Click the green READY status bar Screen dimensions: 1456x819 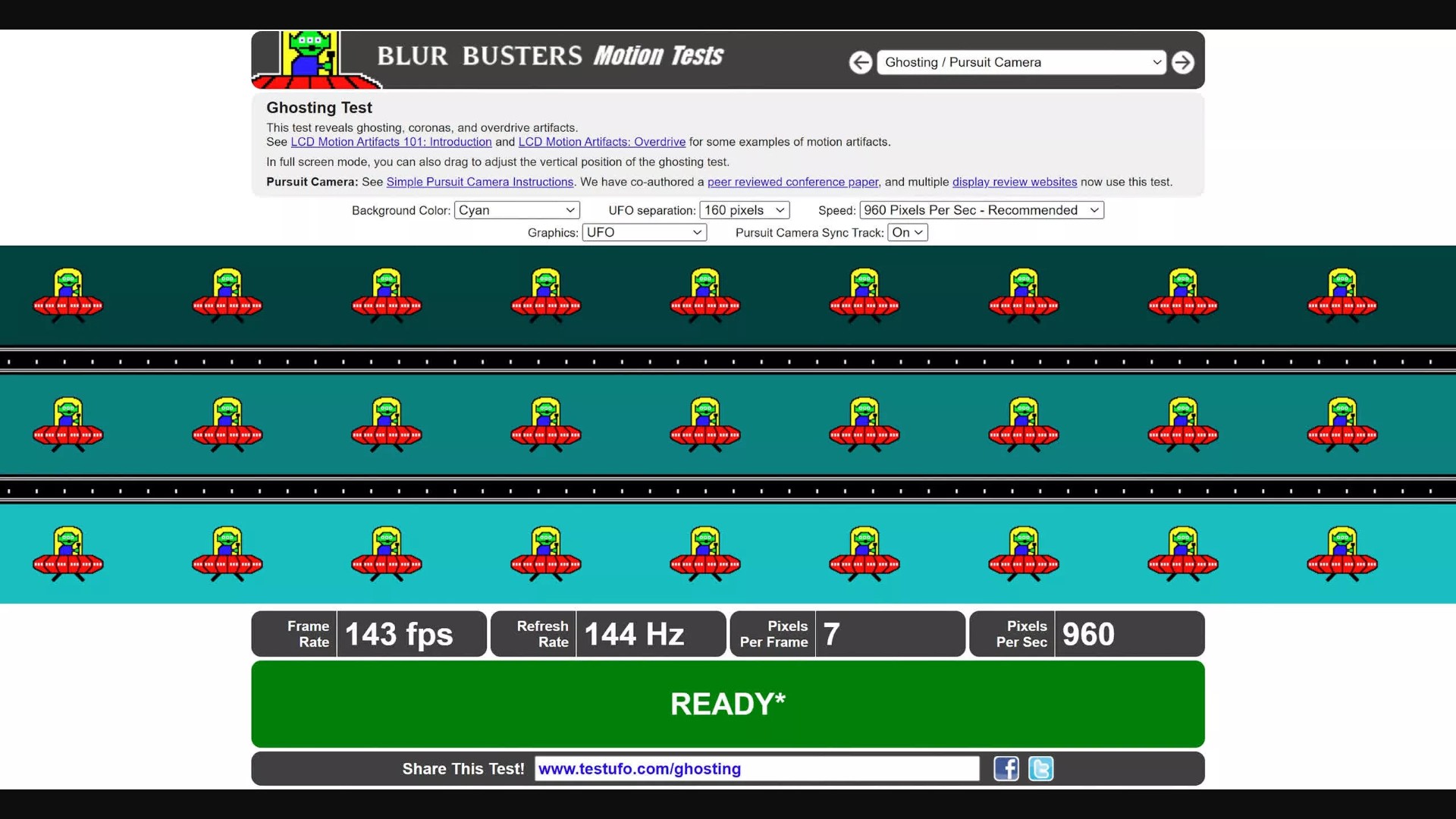727,704
